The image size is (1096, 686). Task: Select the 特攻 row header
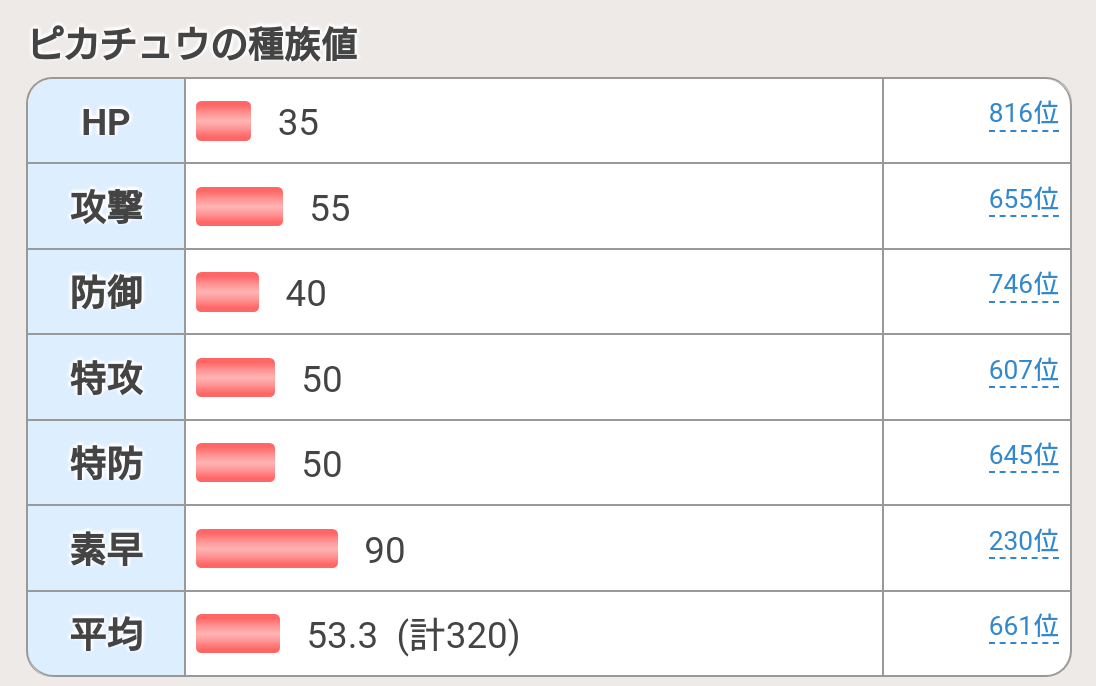(106, 378)
